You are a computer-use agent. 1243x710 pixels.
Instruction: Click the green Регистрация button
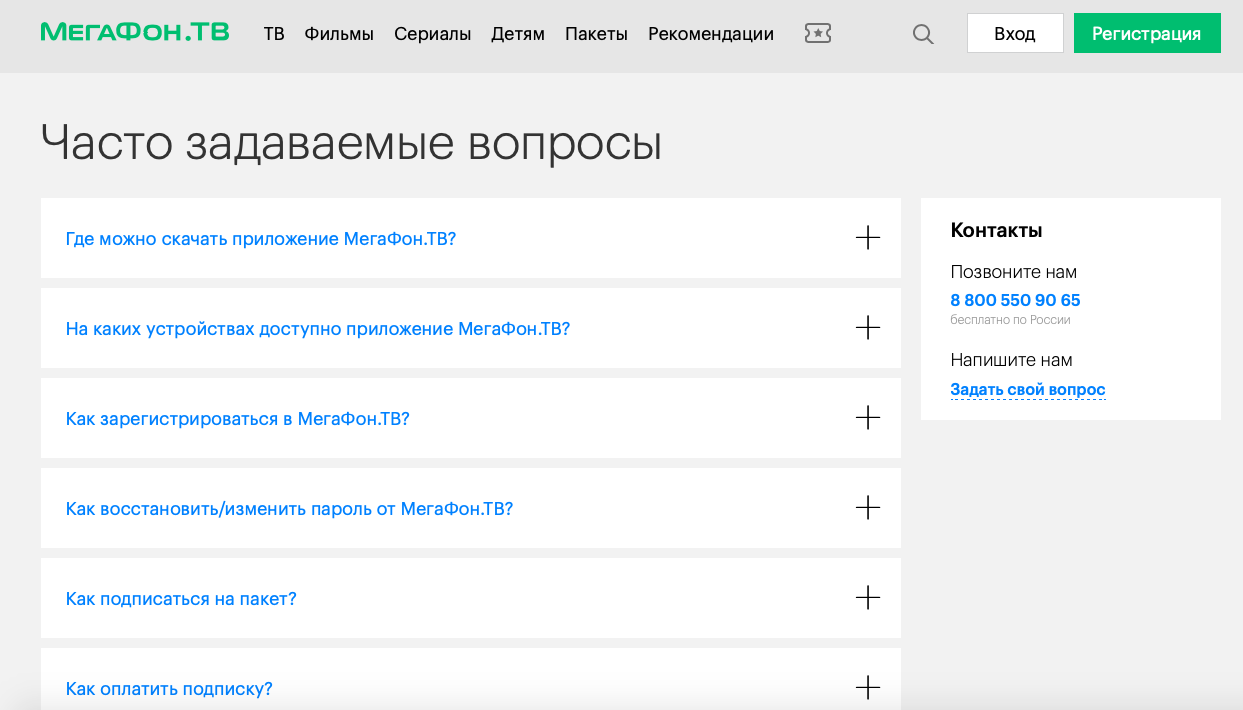(x=1146, y=33)
